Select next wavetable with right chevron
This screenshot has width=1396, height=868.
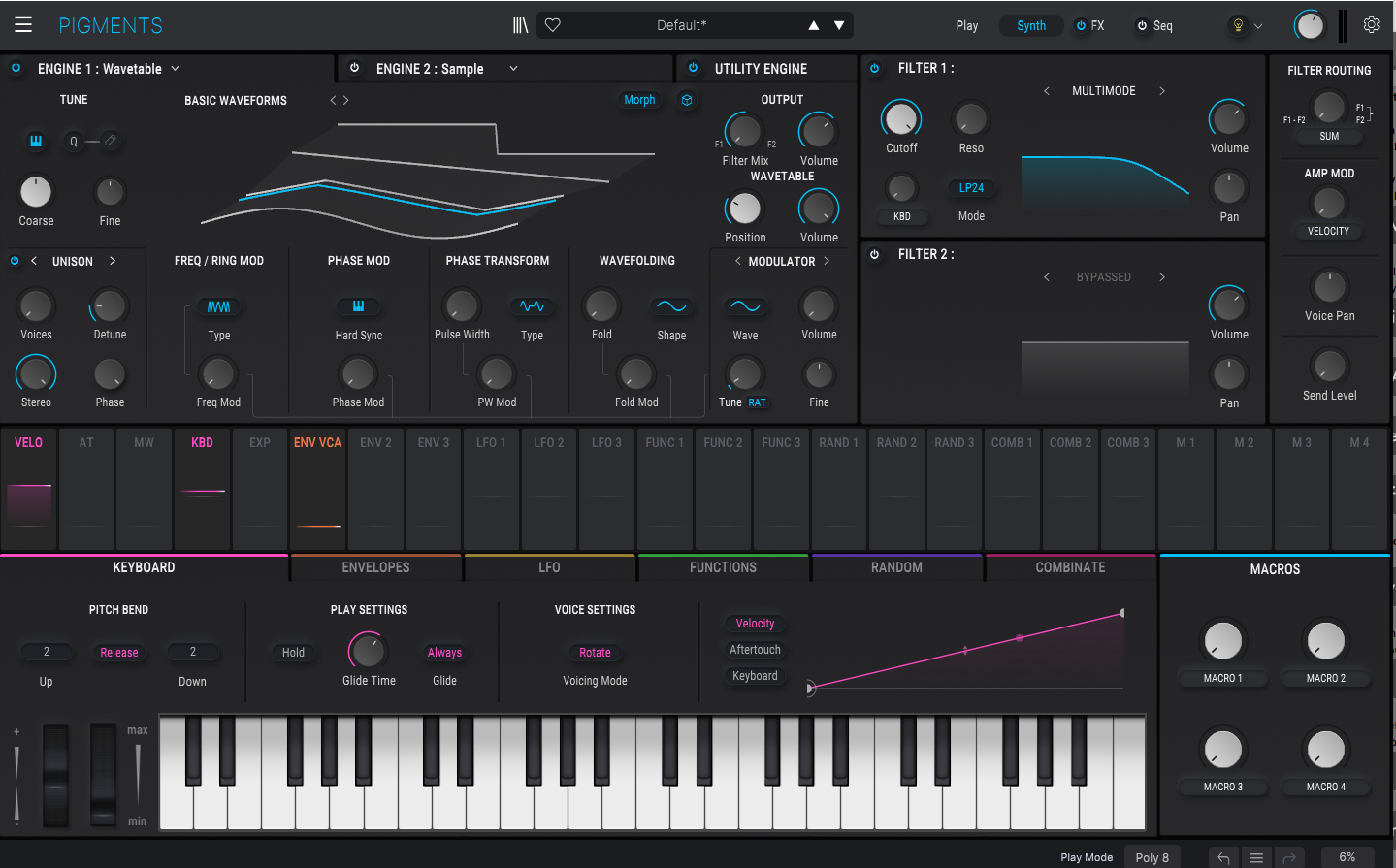click(346, 100)
